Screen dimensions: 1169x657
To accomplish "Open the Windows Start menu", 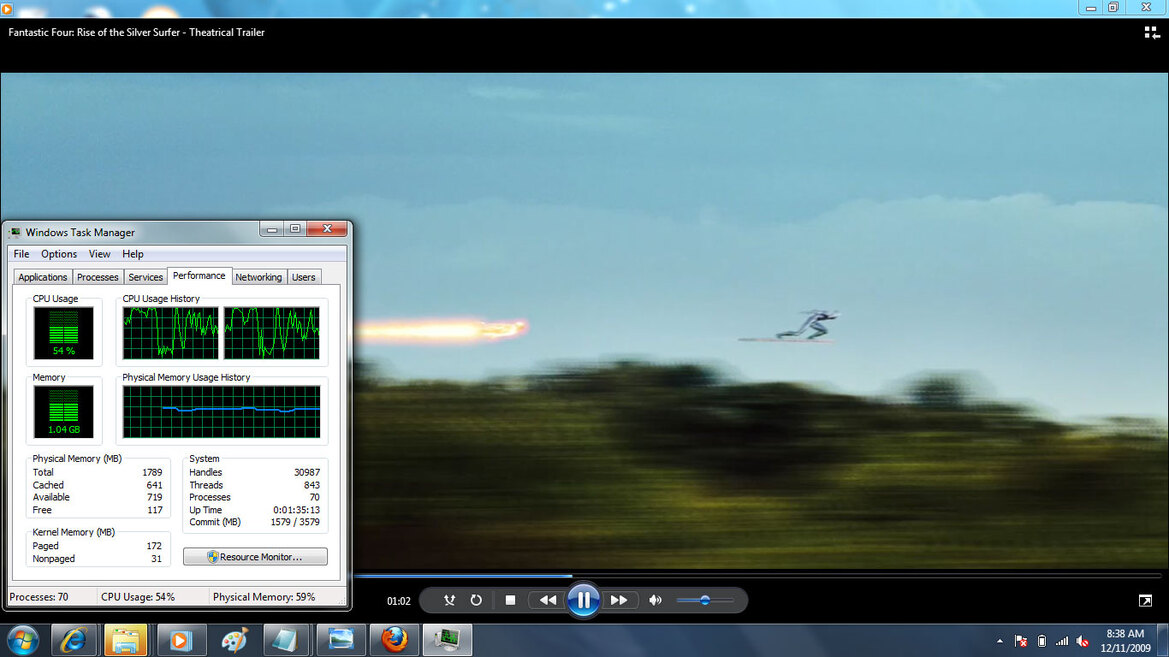I will click(x=23, y=641).
